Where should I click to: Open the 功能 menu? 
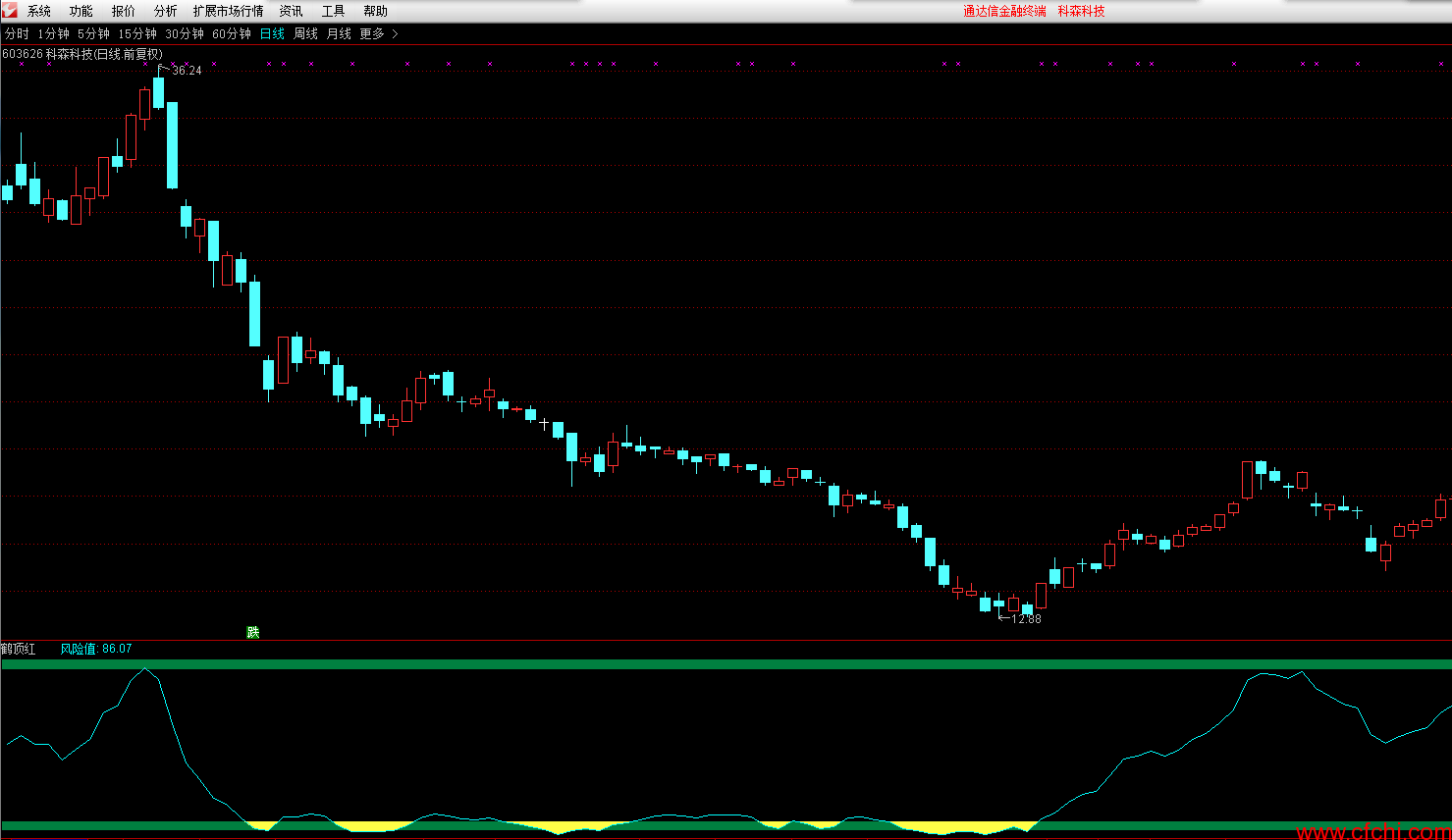tap(81, 11)
